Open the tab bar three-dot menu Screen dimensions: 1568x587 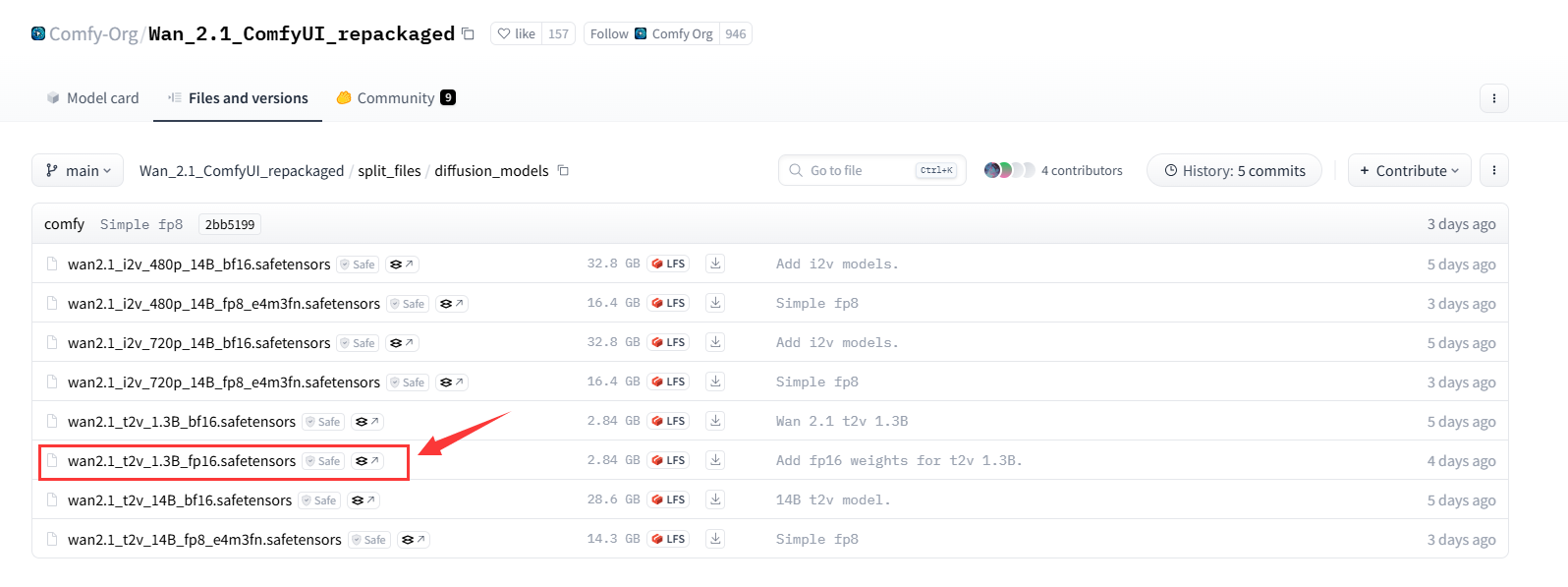click(x=1494, y=98)
